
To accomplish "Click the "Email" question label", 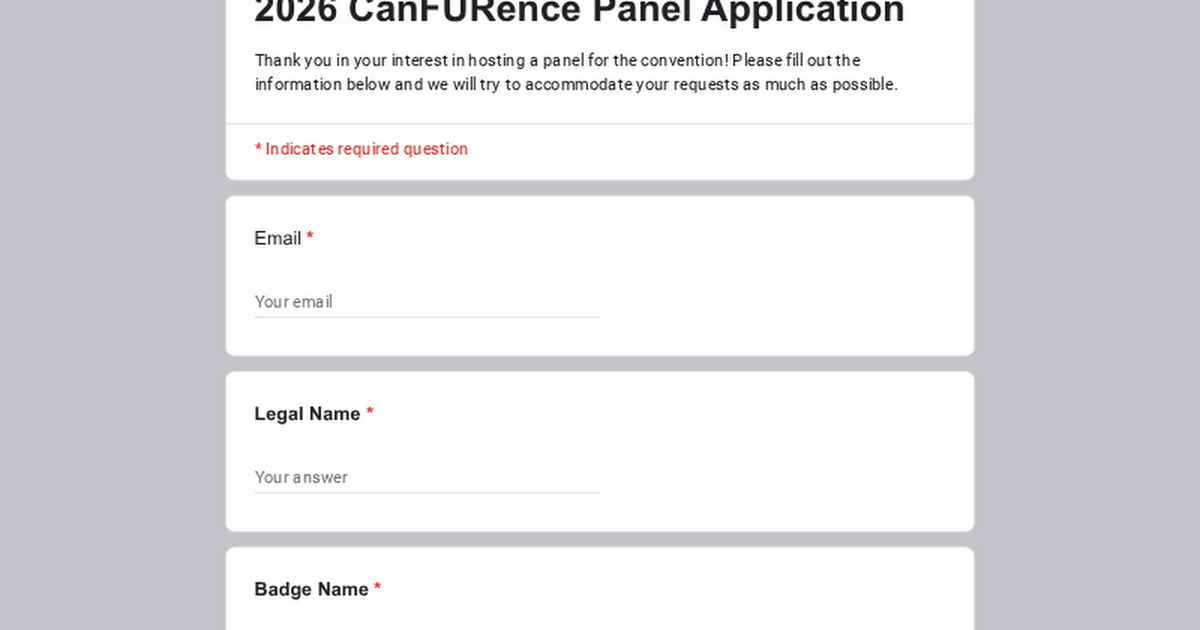I will click(278, 238).
